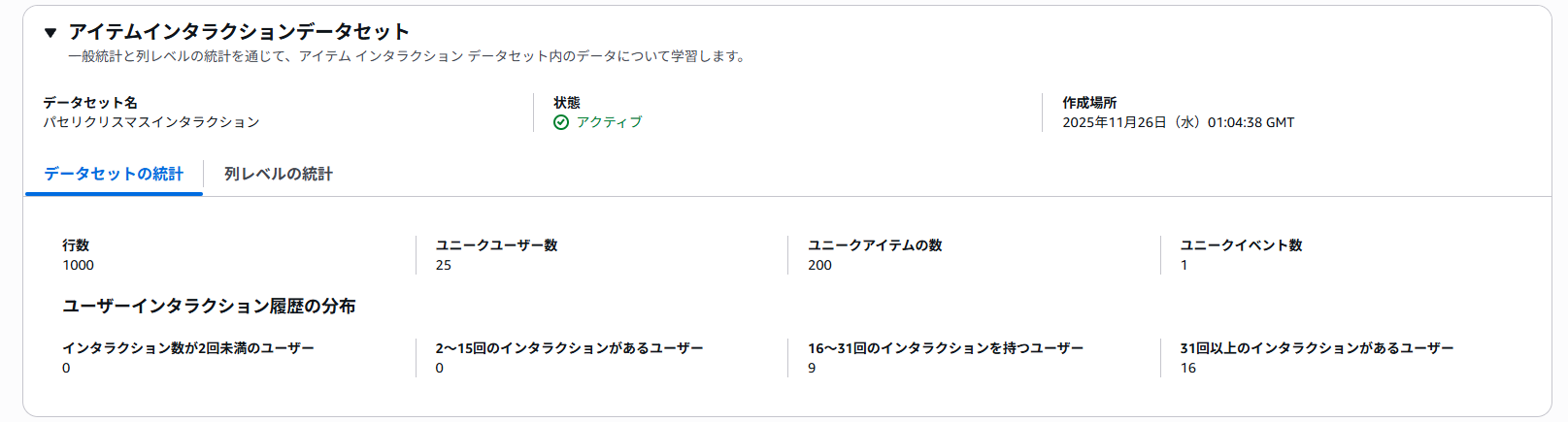The image size is (1568, 422).
Task: Click the 作成場所 field label
Action: pos(1089,102)
